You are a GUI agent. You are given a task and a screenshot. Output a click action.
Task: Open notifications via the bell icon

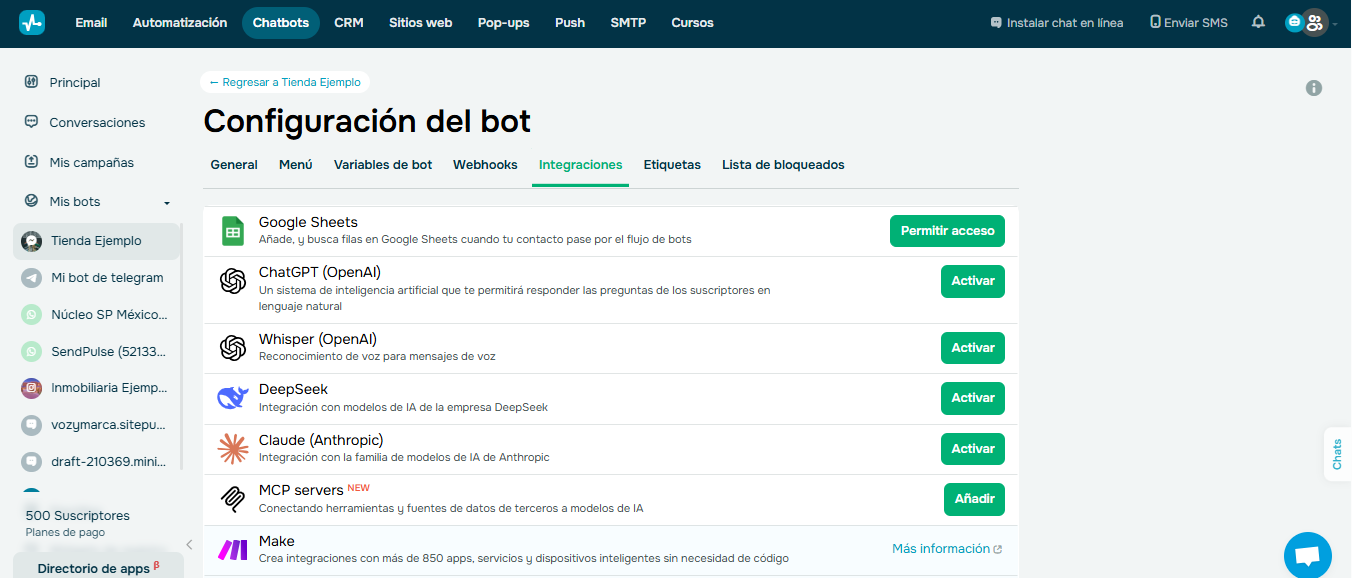point(1258,22)
